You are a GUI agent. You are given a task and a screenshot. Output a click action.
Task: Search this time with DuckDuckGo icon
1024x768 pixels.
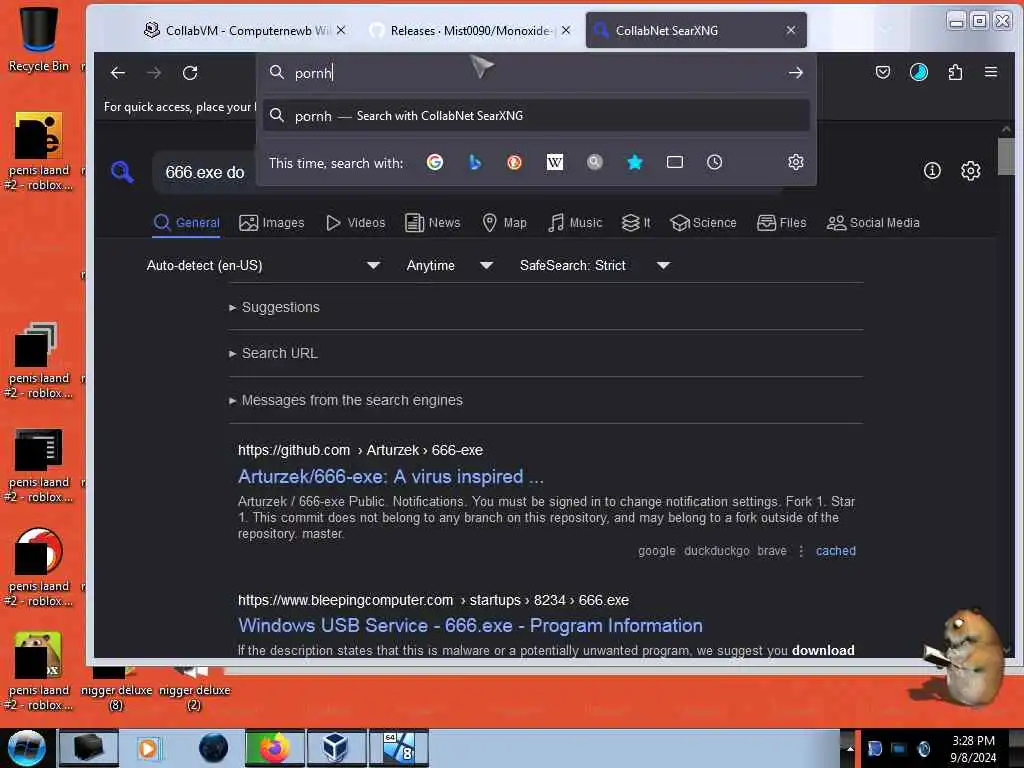(x=515, y=162)
